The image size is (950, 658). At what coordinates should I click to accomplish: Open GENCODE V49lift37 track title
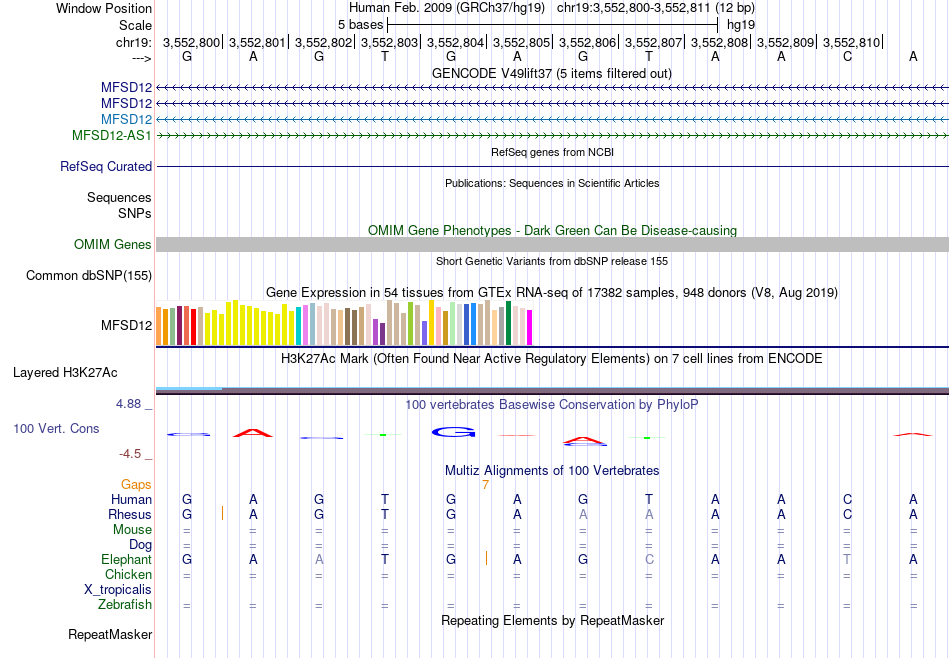(552, 73)
